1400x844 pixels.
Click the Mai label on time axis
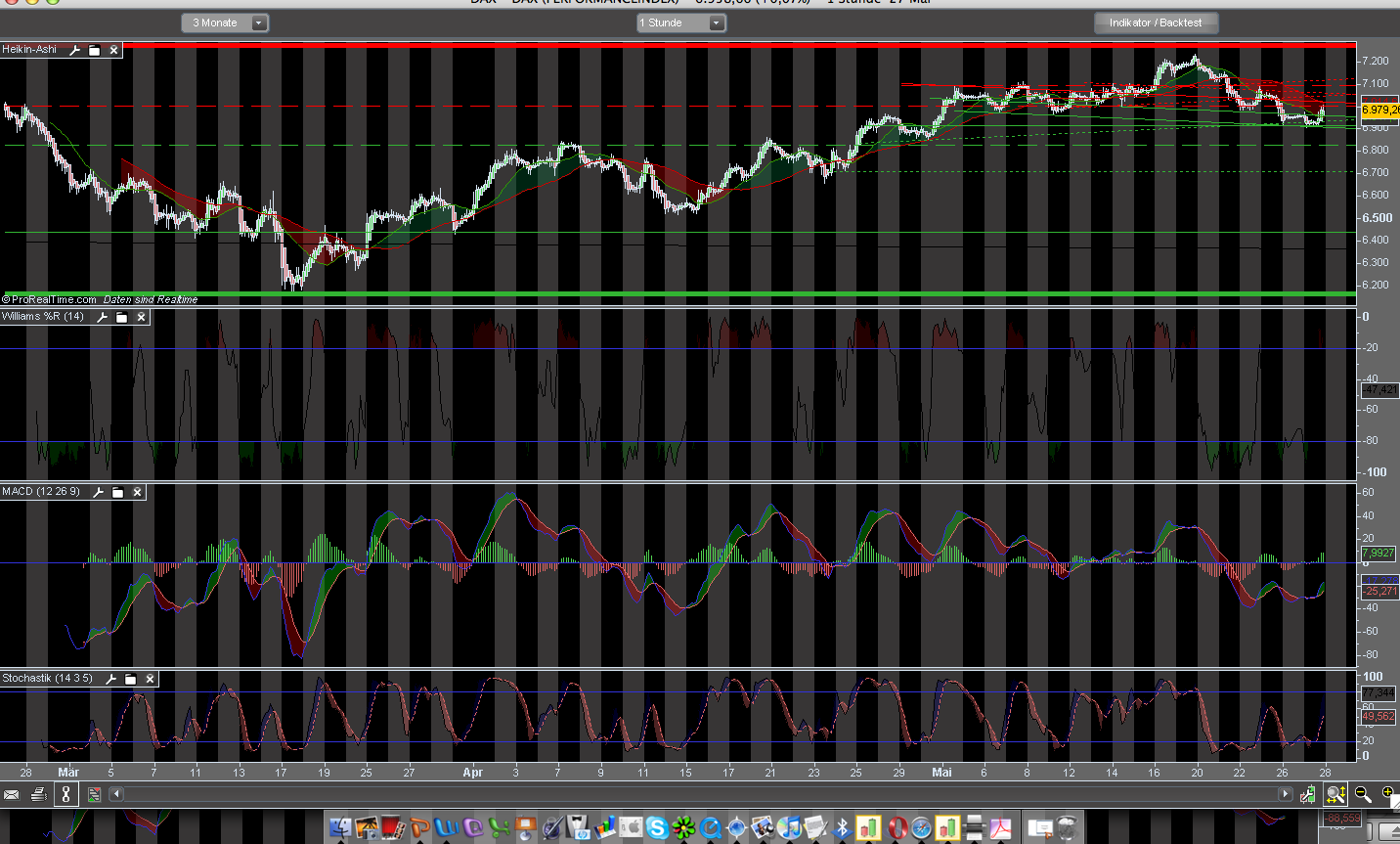pos(941,773)
